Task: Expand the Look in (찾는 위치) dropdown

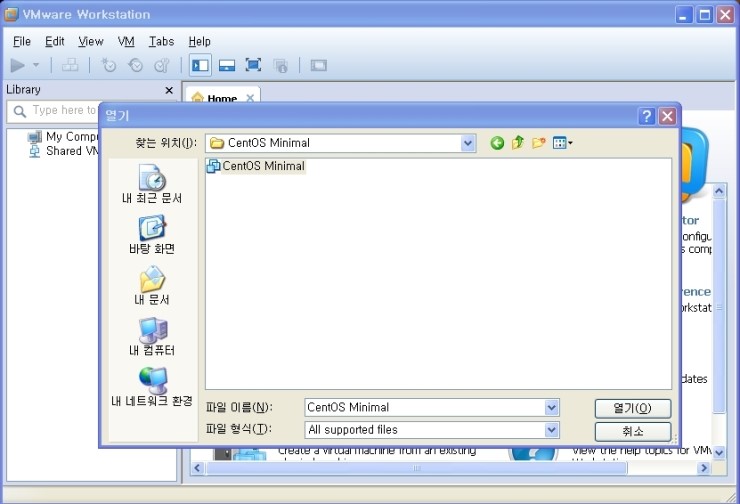Action: [468, 143]
